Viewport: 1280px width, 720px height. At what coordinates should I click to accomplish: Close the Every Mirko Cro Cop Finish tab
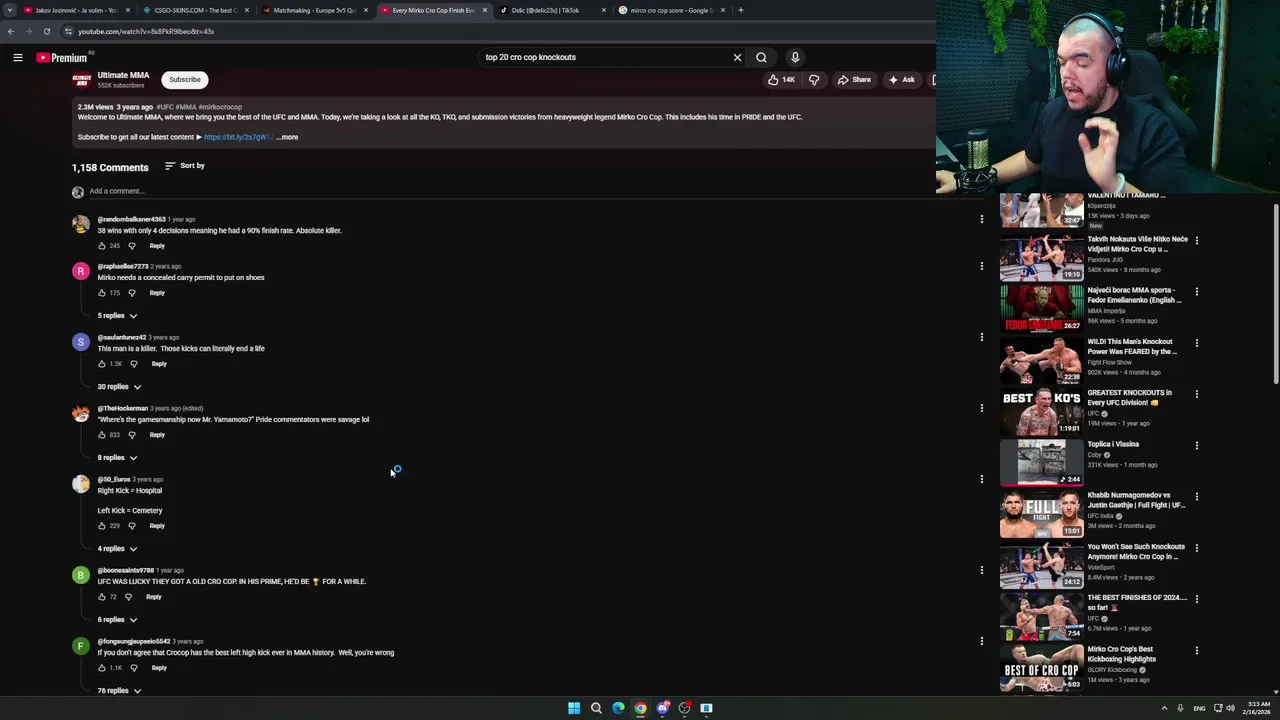tap(485, 10)
